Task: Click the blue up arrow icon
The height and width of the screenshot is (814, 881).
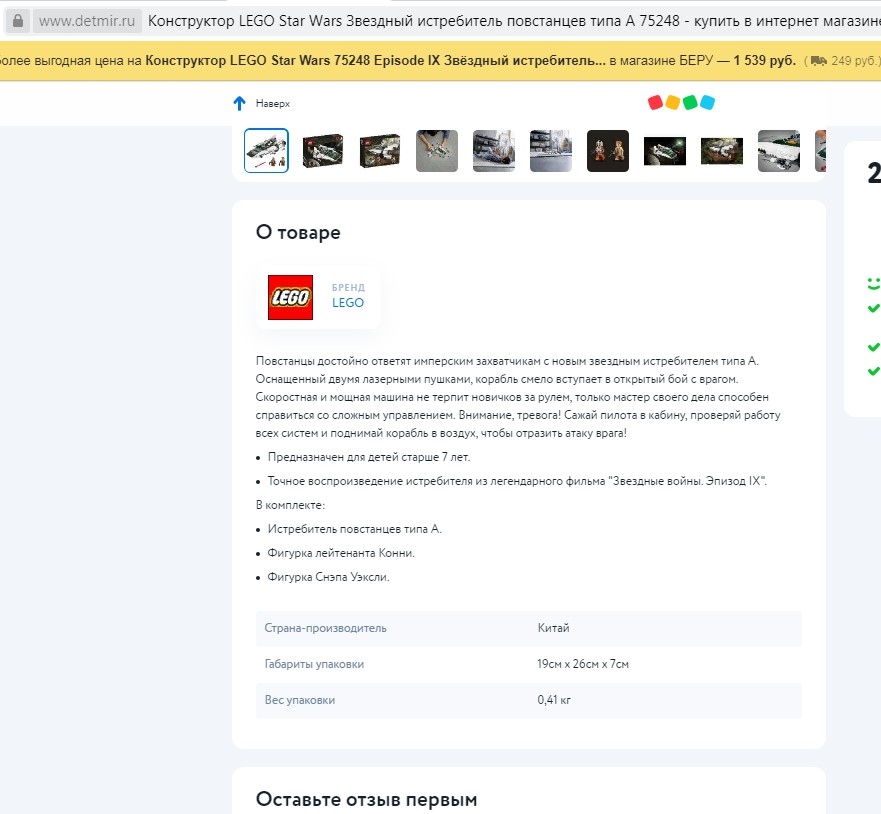Action: coord(239,103)
